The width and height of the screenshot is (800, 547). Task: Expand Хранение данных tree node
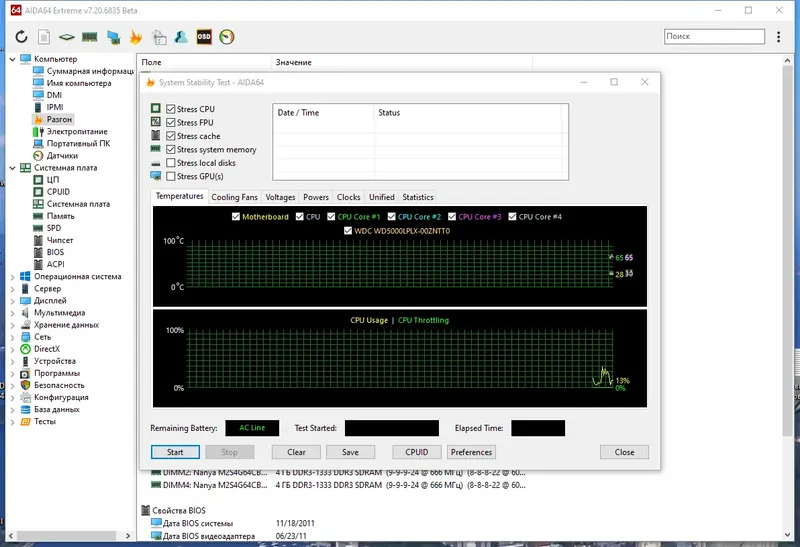pos(12,325)
